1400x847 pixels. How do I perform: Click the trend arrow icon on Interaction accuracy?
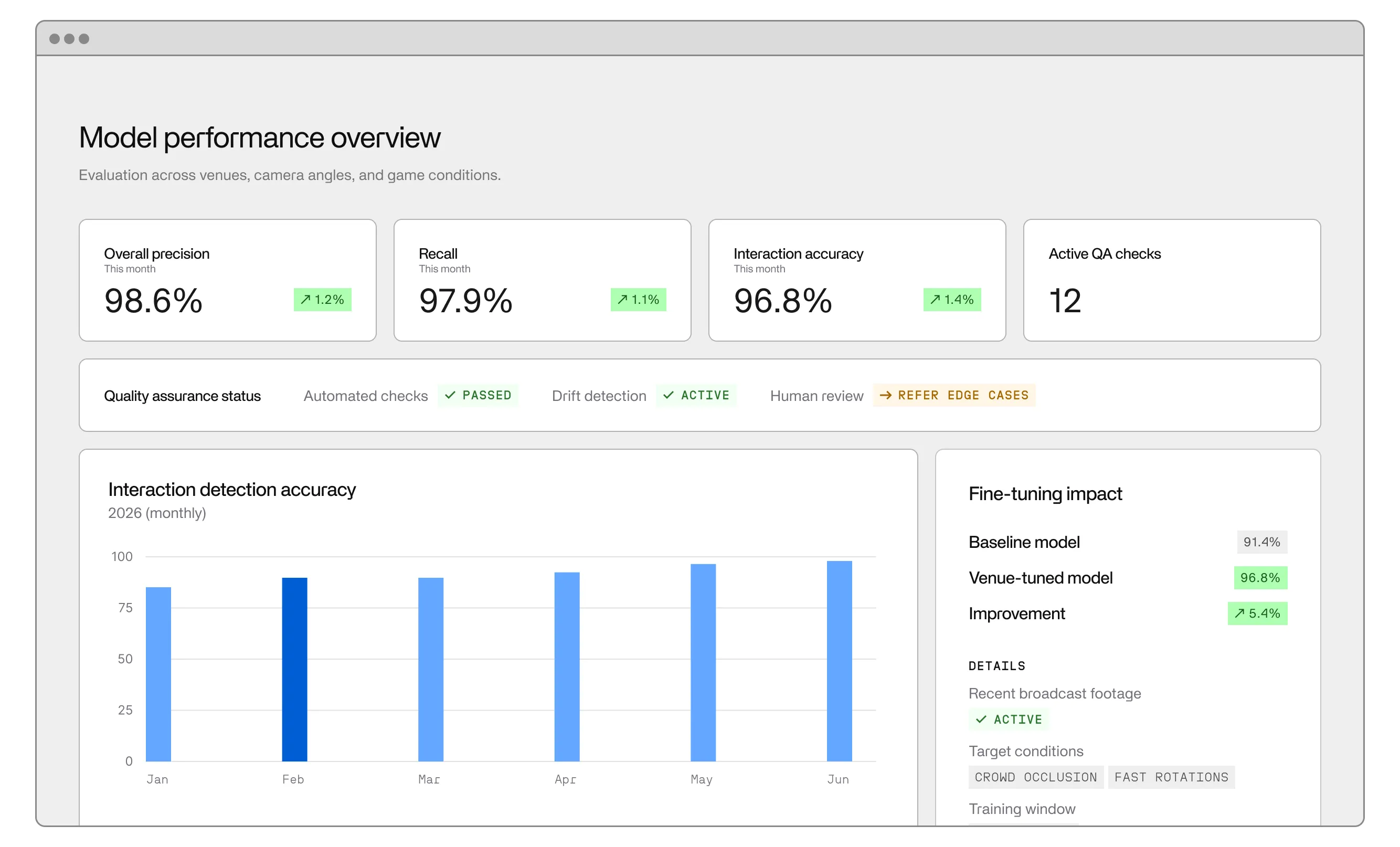coord(935,299)
